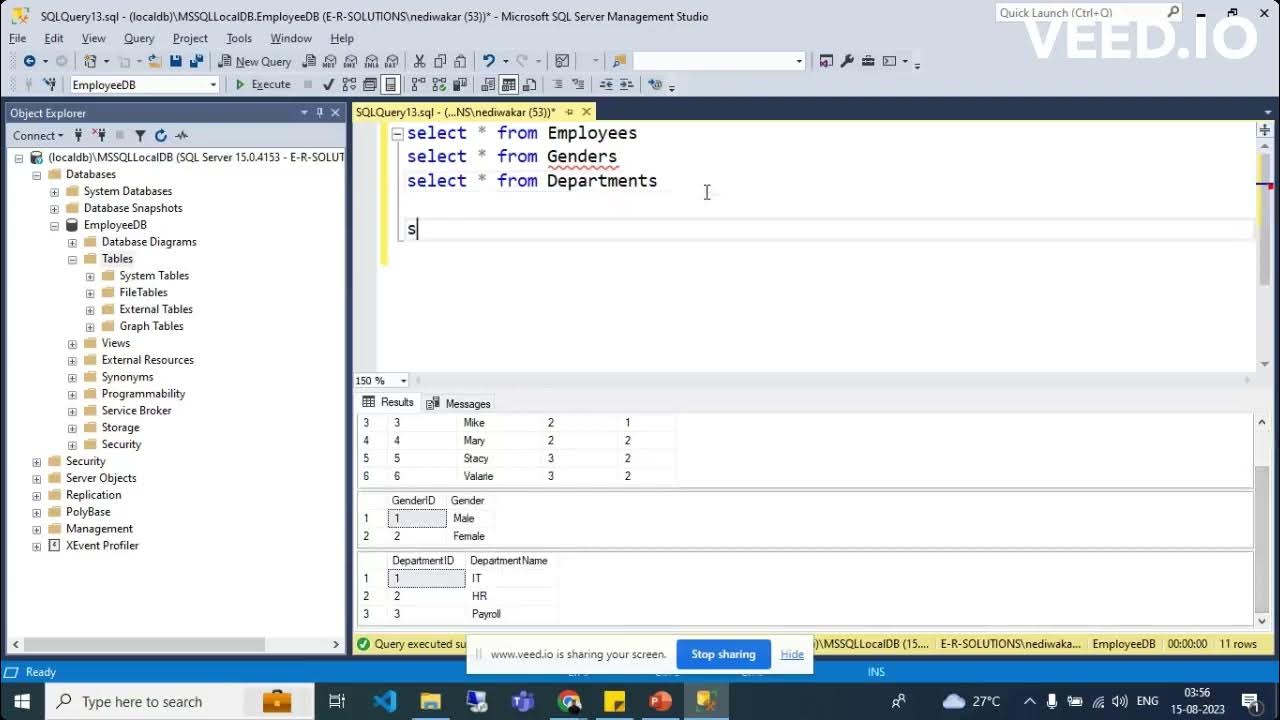Open the Tools menu

[239, 38]
